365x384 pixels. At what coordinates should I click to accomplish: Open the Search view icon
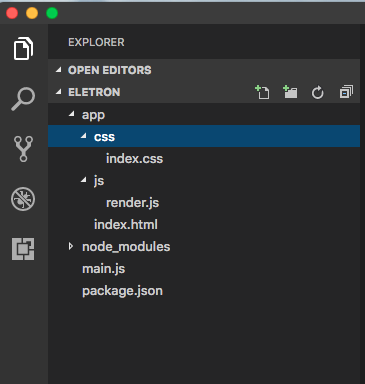point(23,99)
